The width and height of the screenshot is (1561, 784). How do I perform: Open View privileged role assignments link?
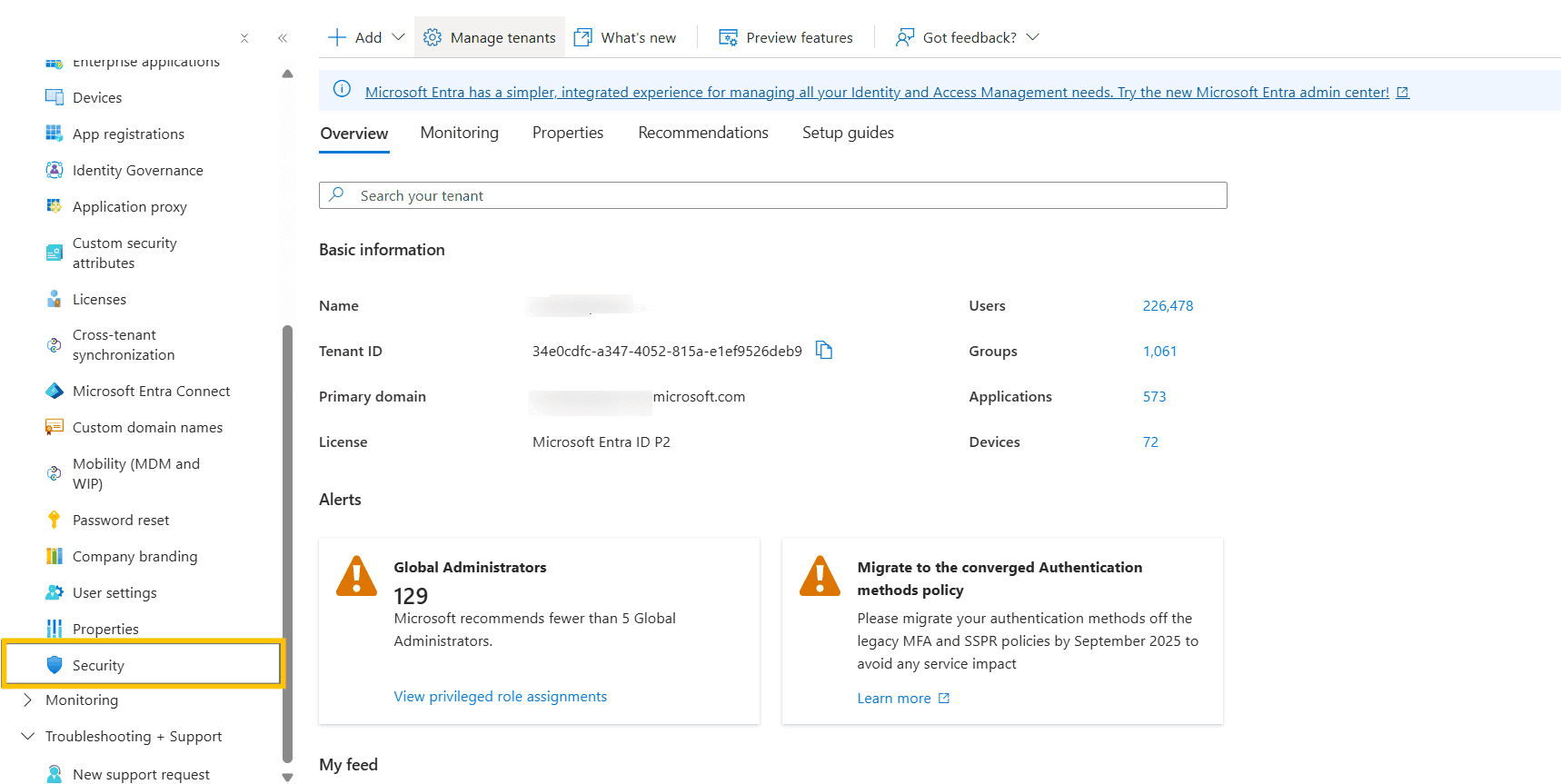[x=500, y=696]
